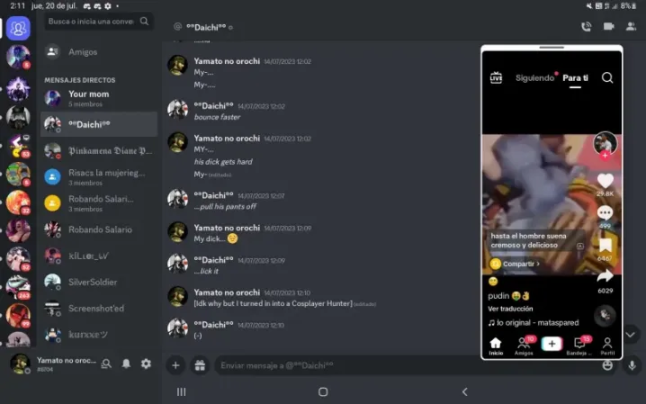Open the emoji picker in message box
The height and width of the screenshot is (404, 646).
point(608,366)
